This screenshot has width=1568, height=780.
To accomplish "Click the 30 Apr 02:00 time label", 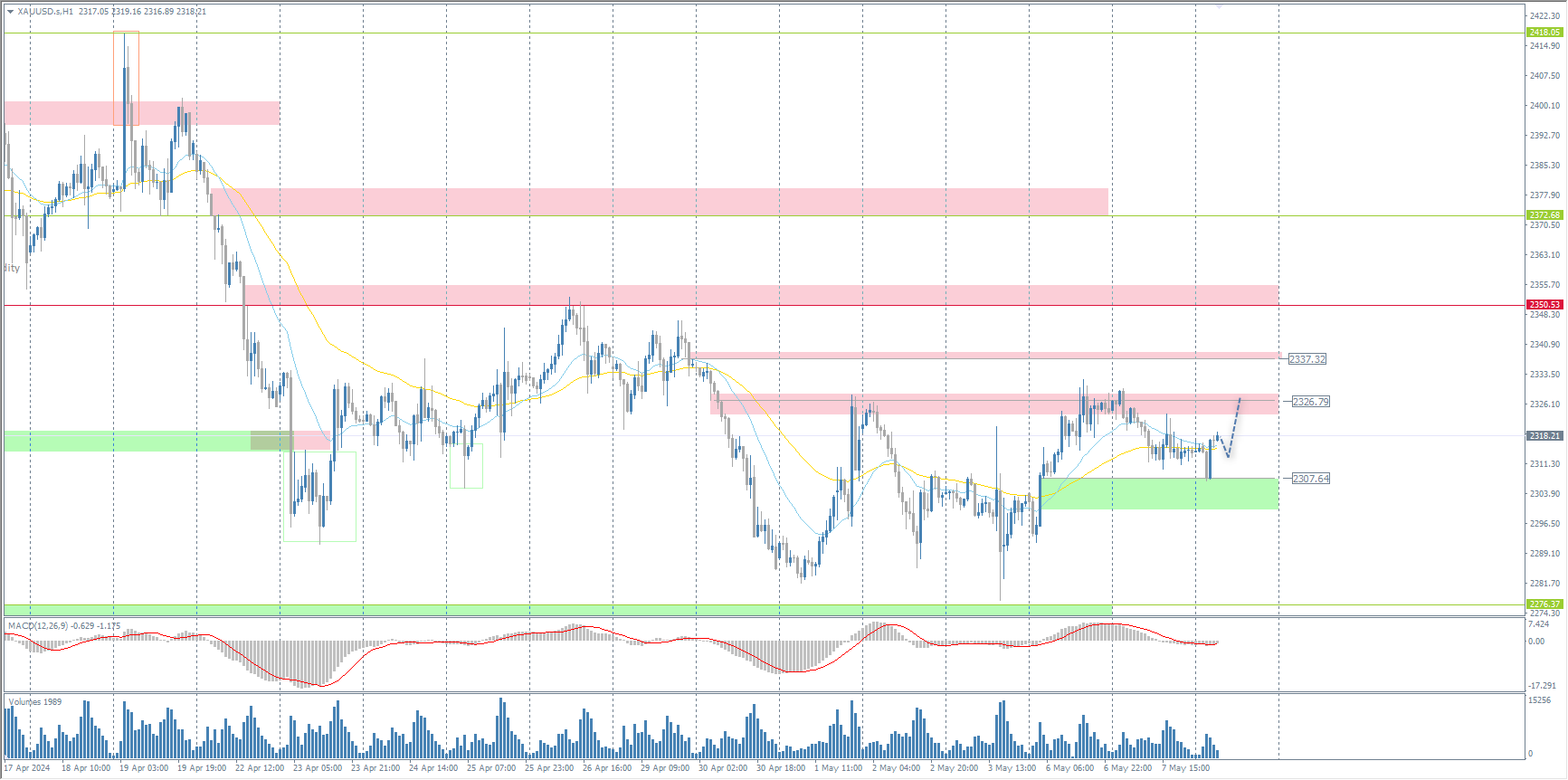I will [723, 768].
